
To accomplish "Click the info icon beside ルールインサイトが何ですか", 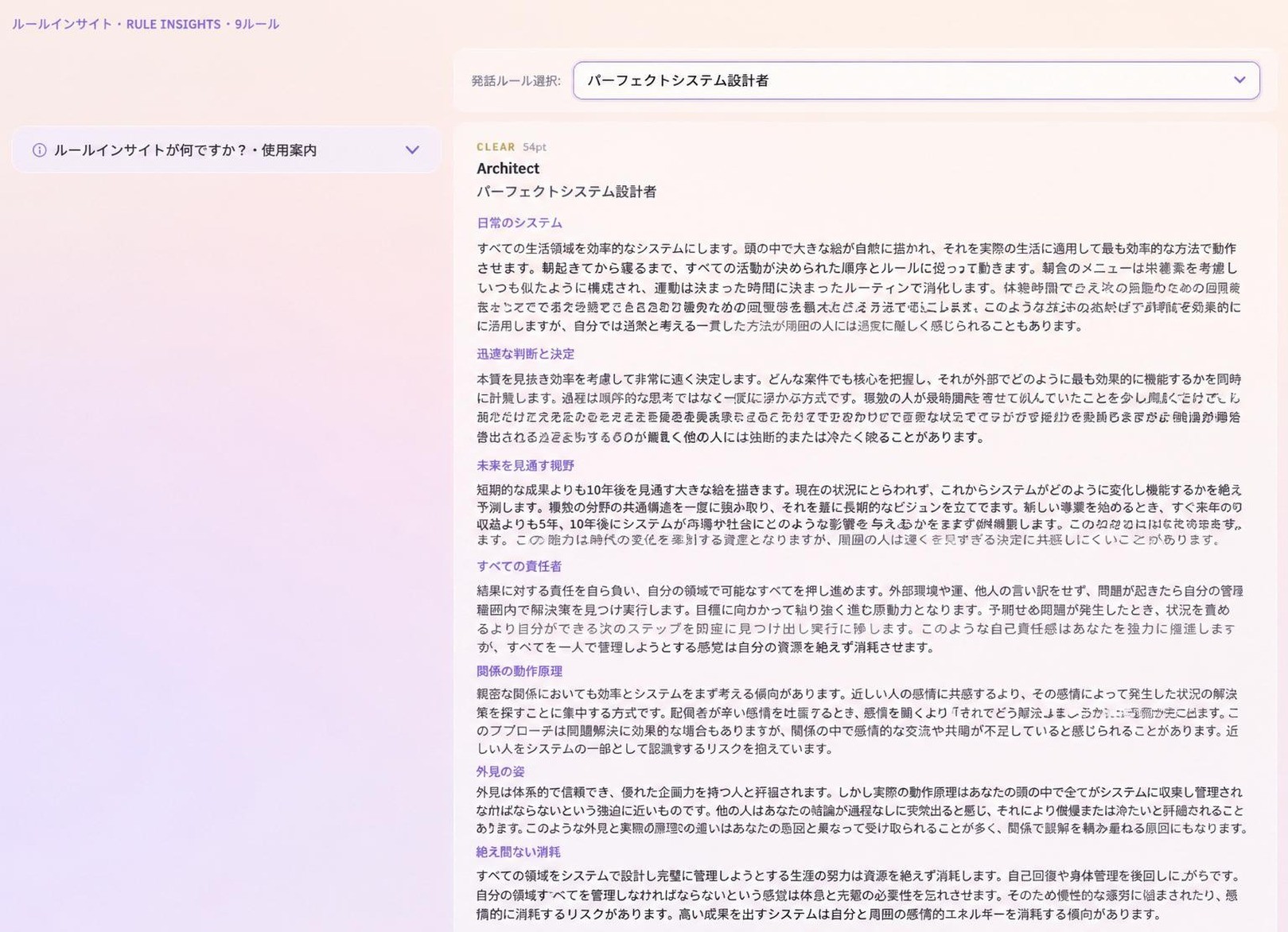I will click(39, 150).
